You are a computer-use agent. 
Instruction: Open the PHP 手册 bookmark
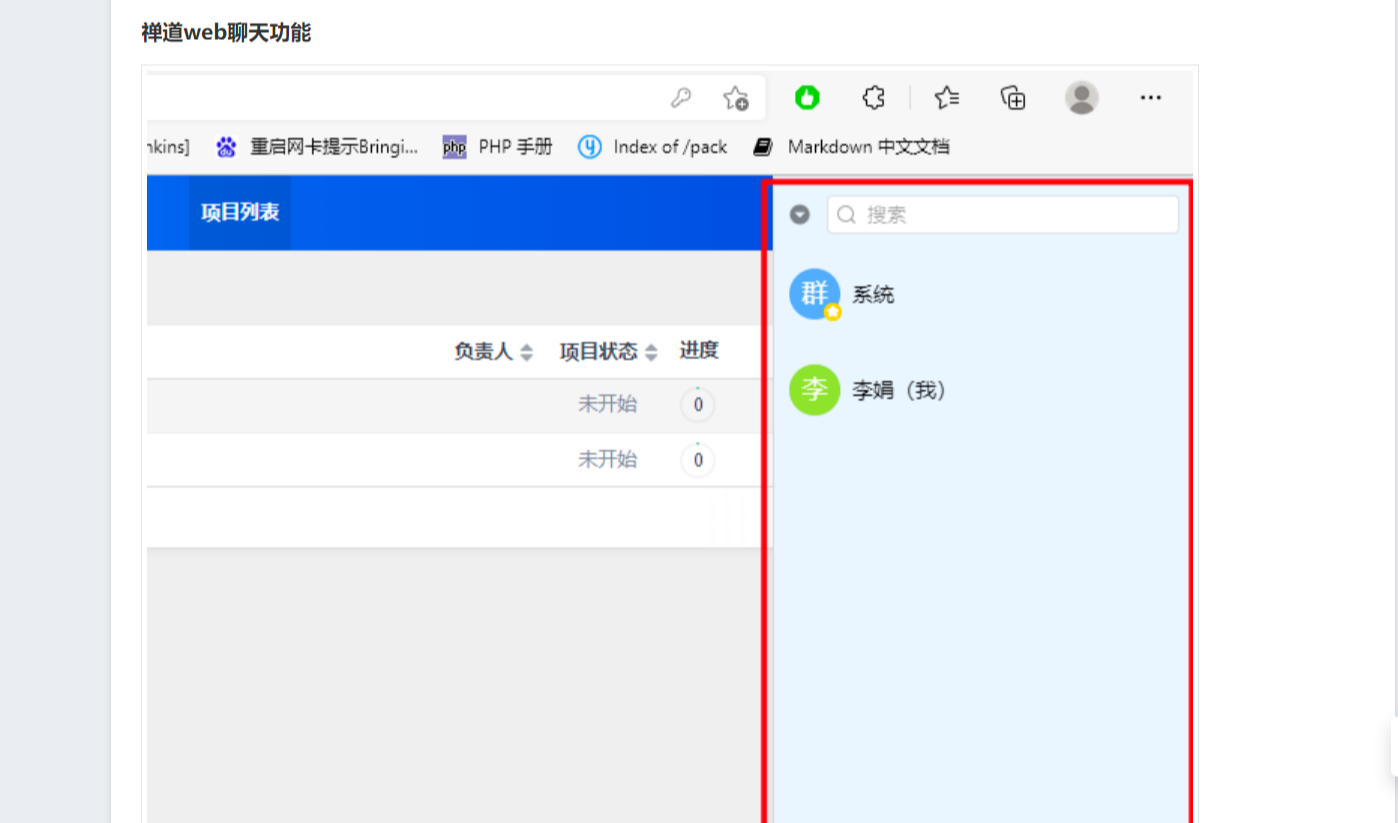pos(498,147)
